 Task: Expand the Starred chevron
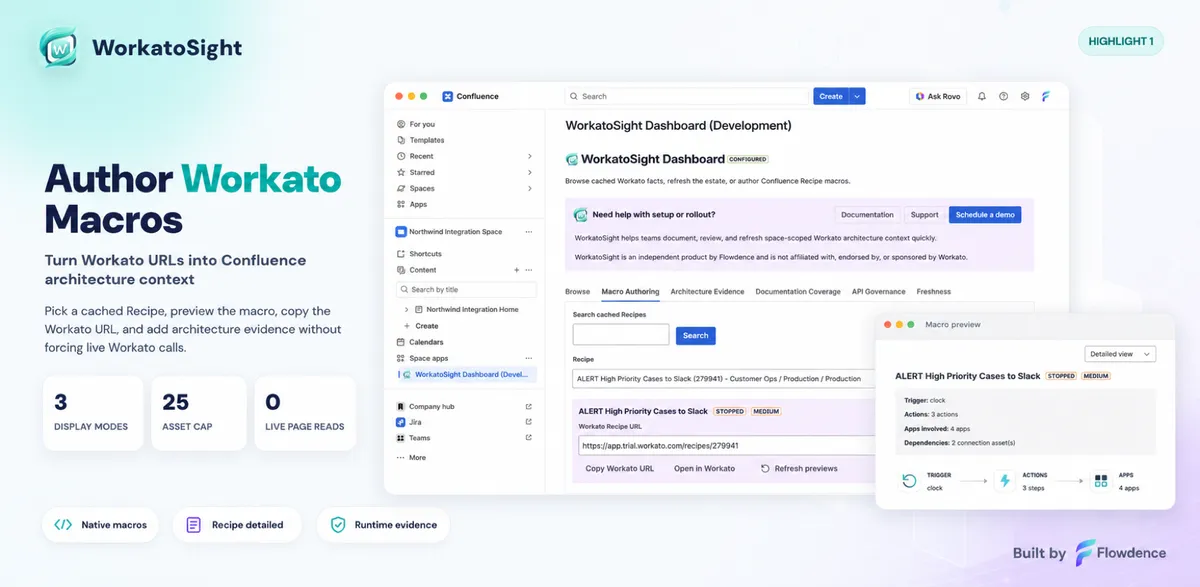530,172
